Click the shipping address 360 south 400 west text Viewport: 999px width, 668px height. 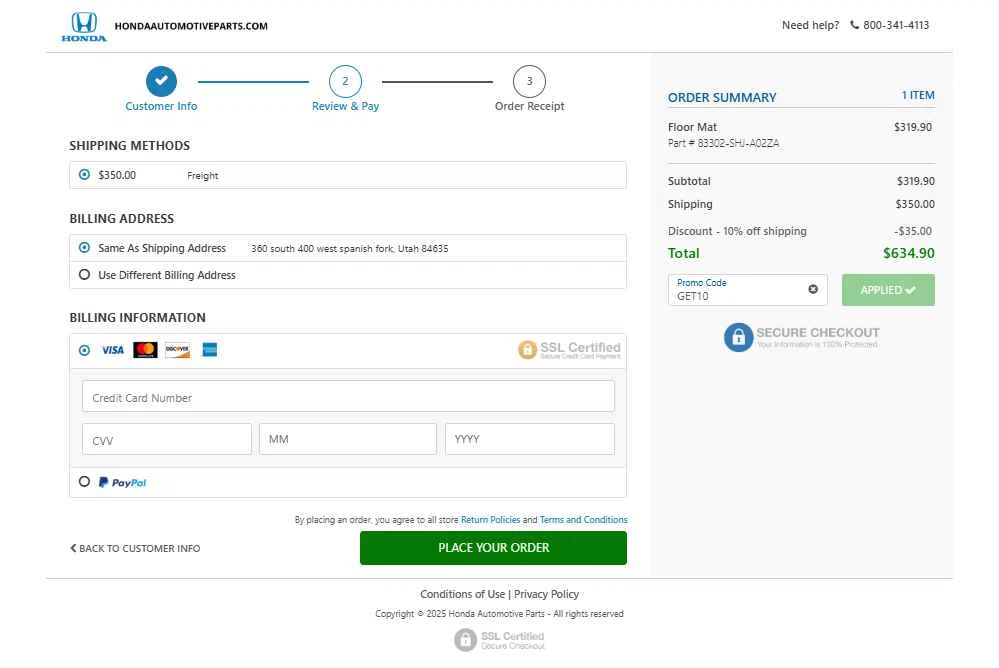(x=350, y=249)
